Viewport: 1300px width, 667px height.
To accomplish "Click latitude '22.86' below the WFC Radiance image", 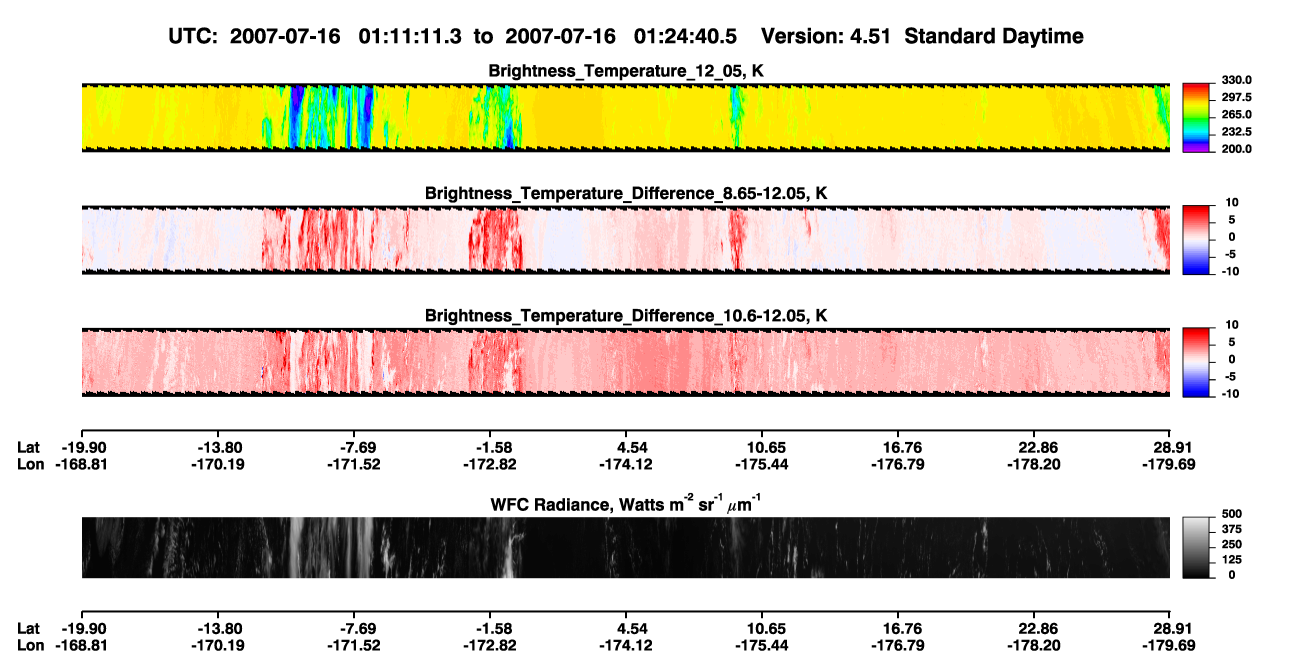I will [1034, 628].
